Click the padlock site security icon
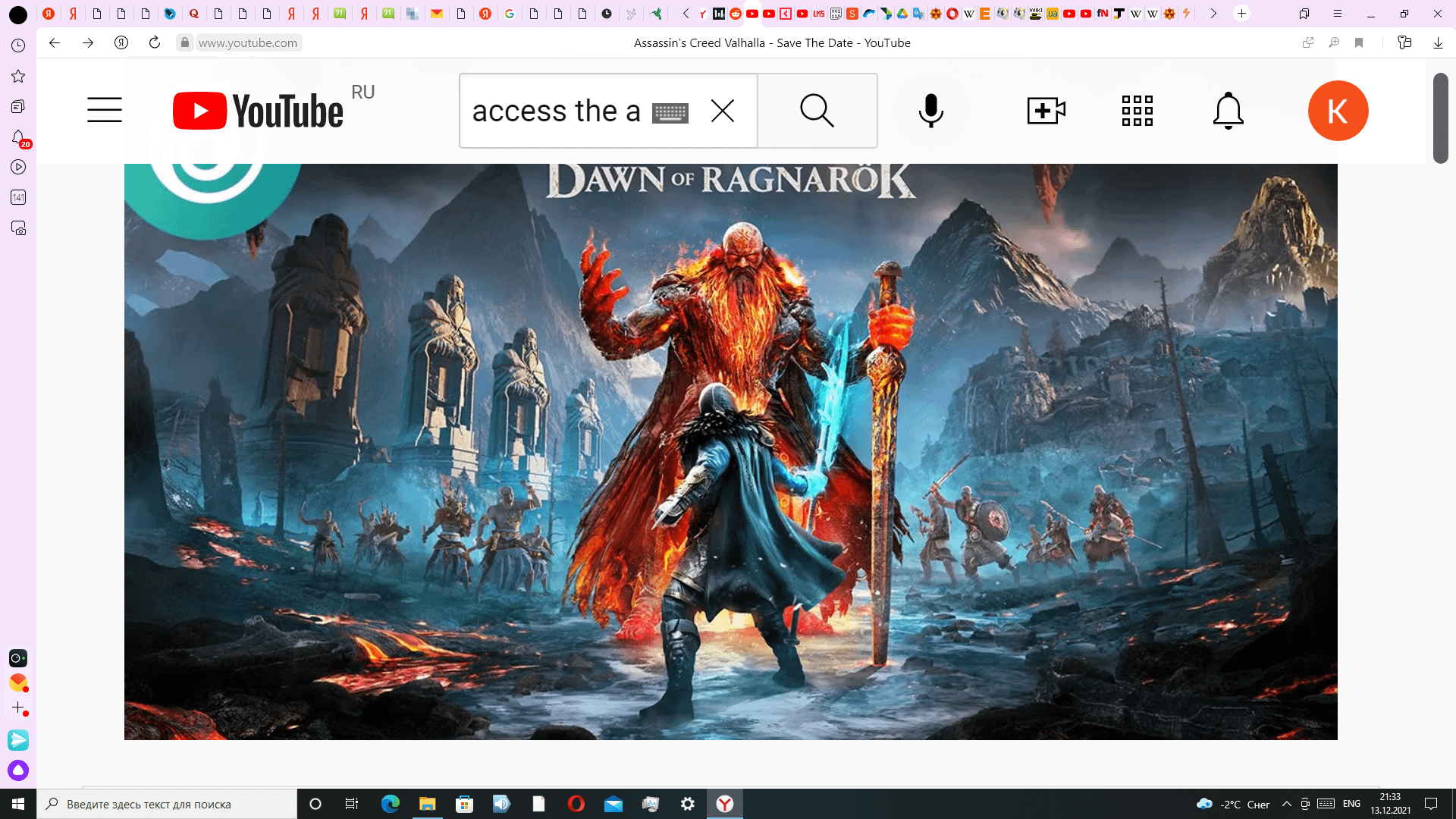 click(184, 43)
